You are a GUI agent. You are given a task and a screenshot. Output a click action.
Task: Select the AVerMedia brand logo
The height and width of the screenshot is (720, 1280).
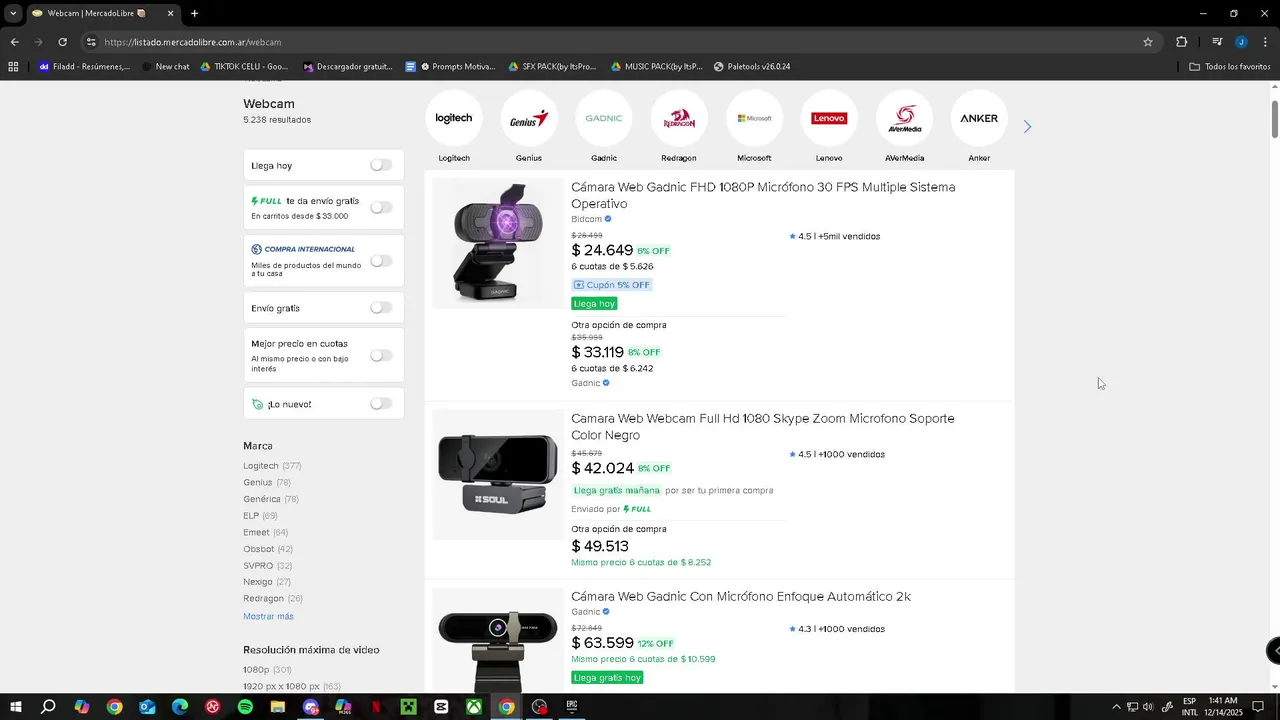tap(904, 118)
